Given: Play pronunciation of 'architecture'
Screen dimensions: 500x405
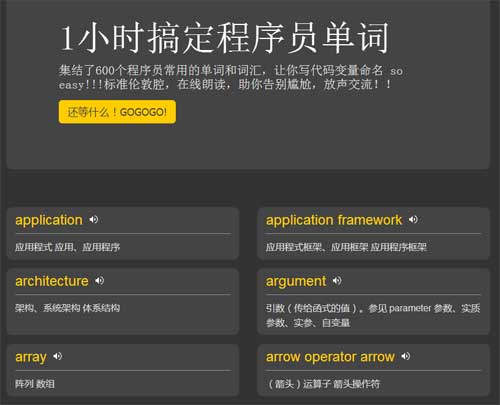Looking at the screenshot, I should pyautogui.click(x=99, y=281).
